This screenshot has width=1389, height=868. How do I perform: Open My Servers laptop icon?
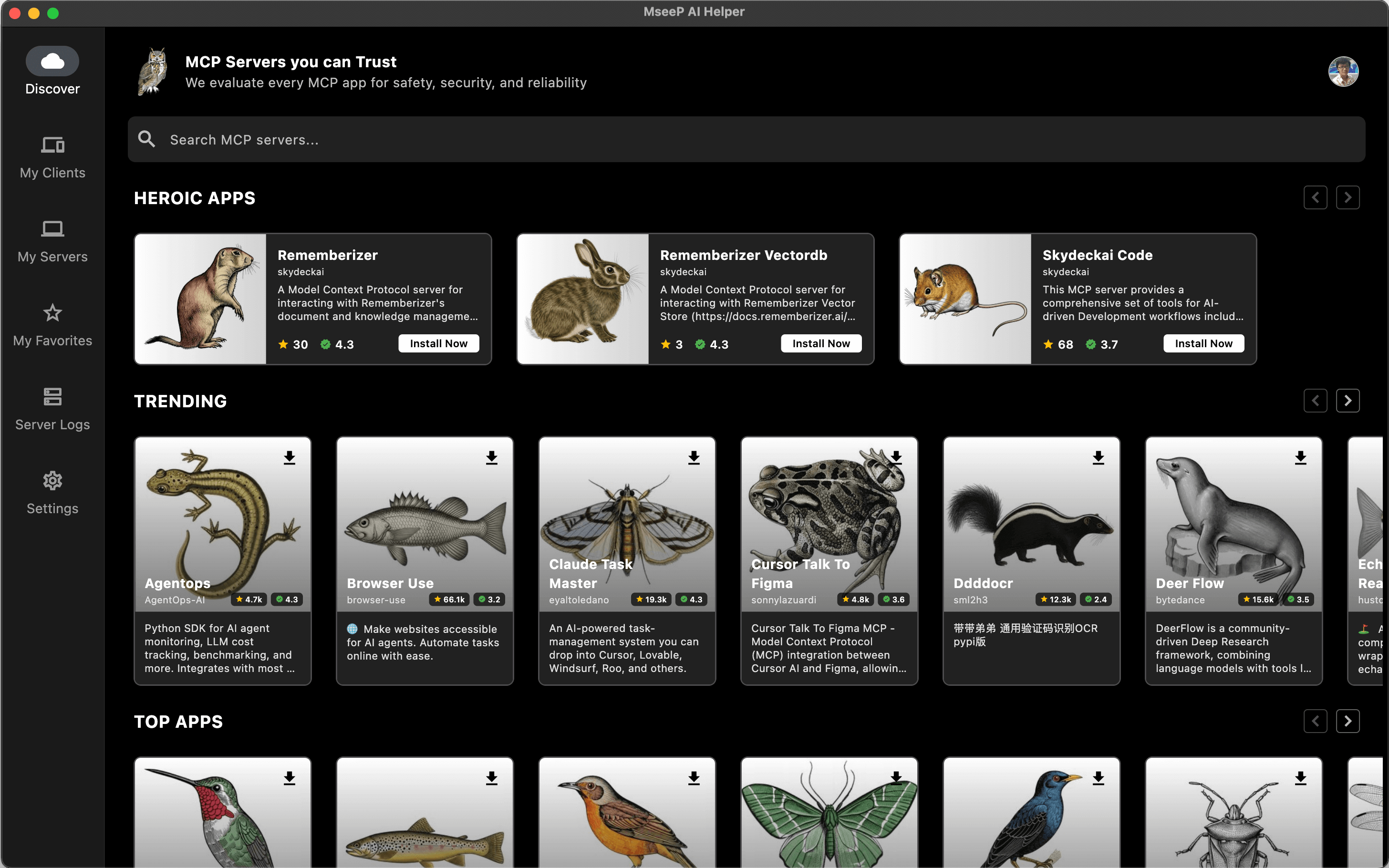pos(52,228)
